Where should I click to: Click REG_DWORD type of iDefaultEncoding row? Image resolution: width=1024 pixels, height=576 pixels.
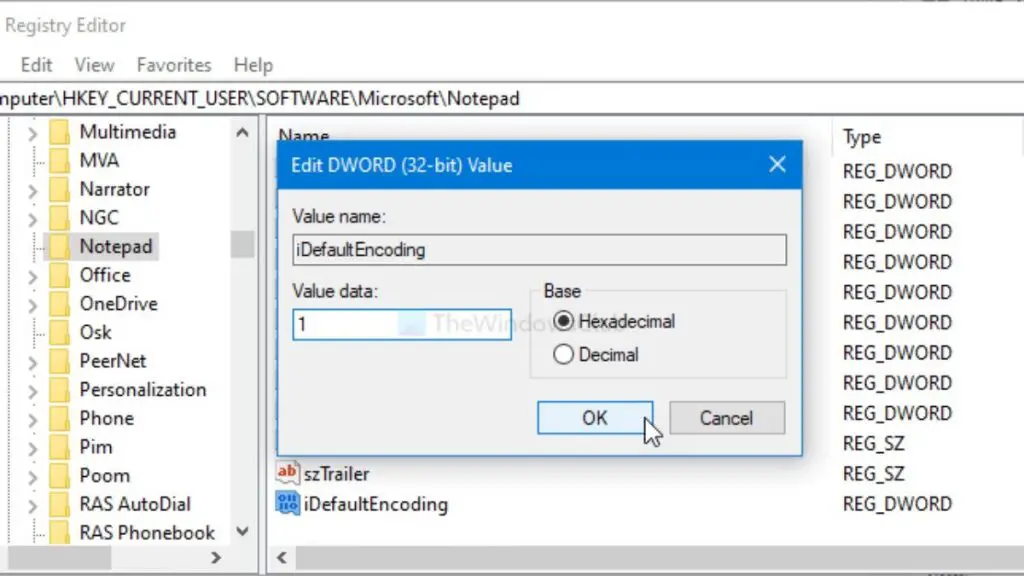[x=897, y=504]
